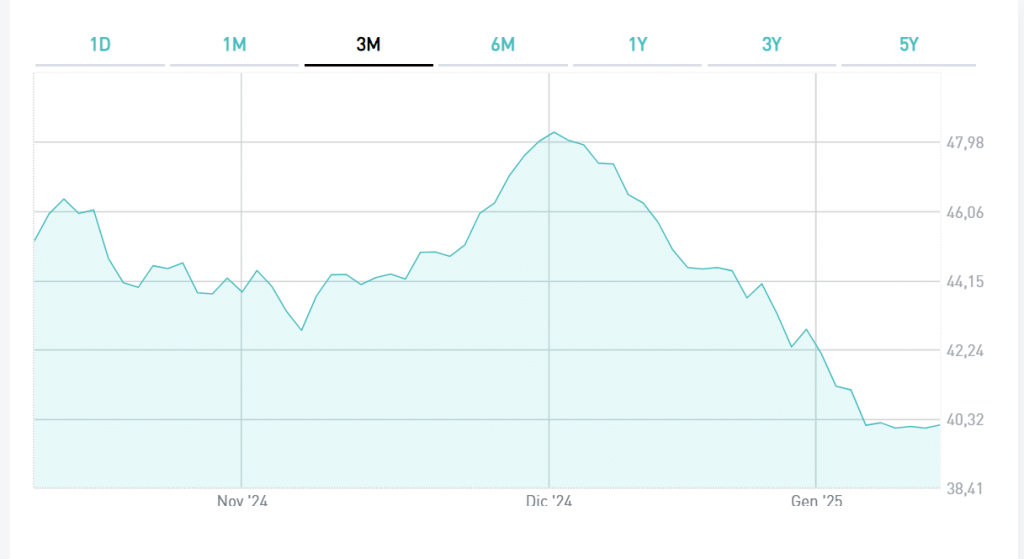Click the last data point of the line
Screen dimensions: 1024x559
pyautogui.click(x=940, y=425)
